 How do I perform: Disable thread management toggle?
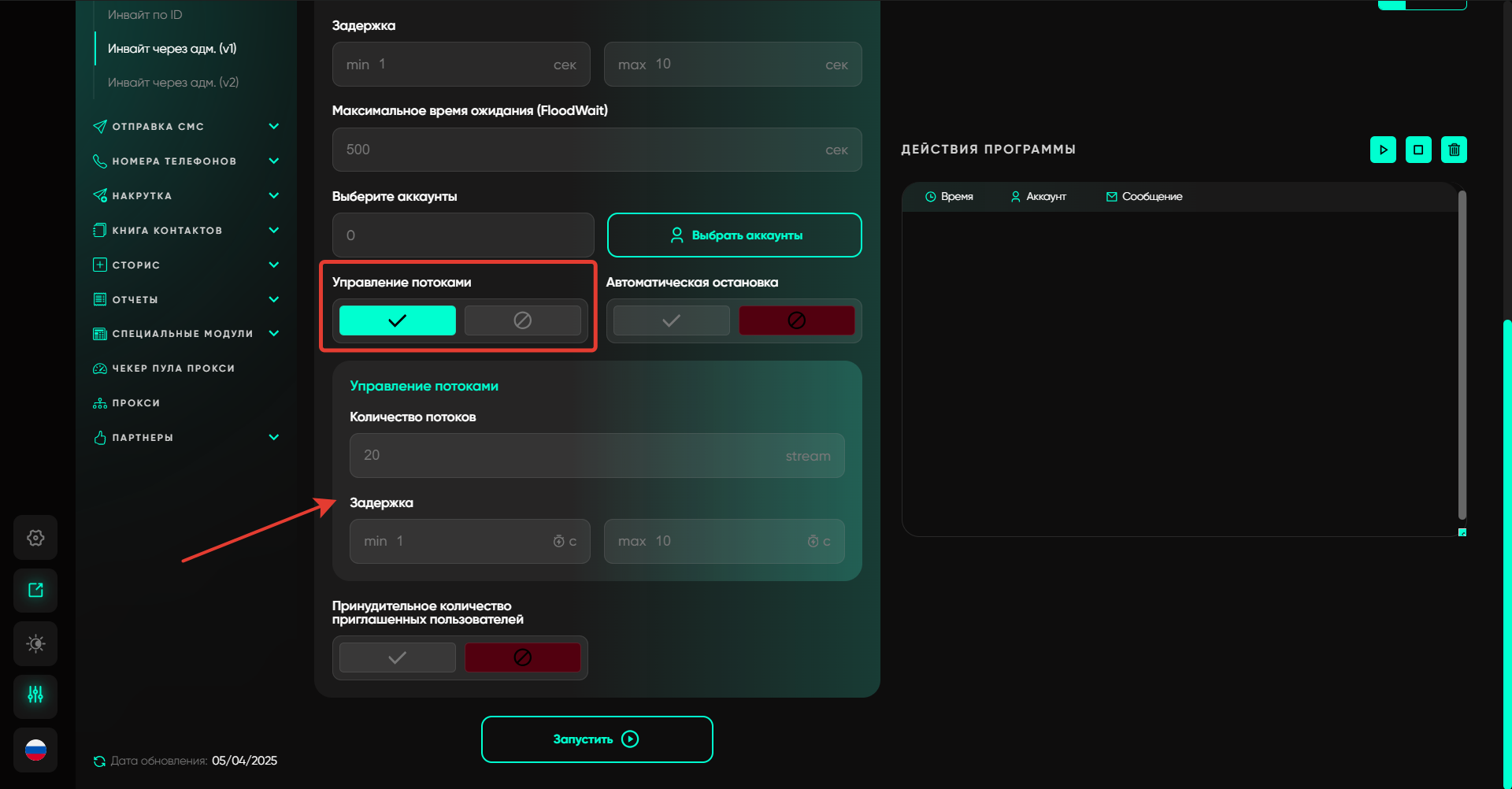(522, 320)
